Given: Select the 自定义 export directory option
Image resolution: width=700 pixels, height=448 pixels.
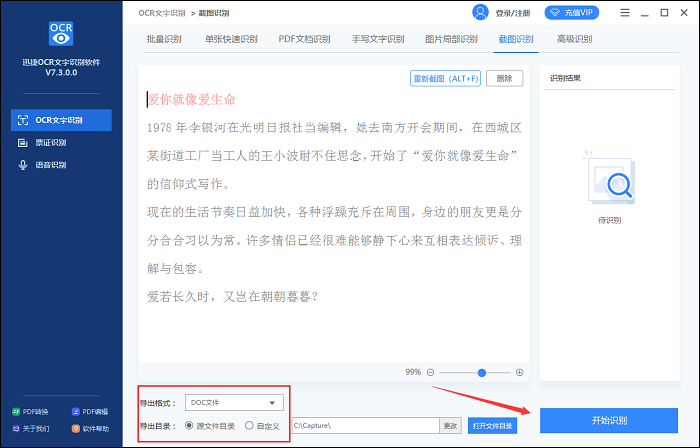Looking at the screenshot, I should pos(249,425).
